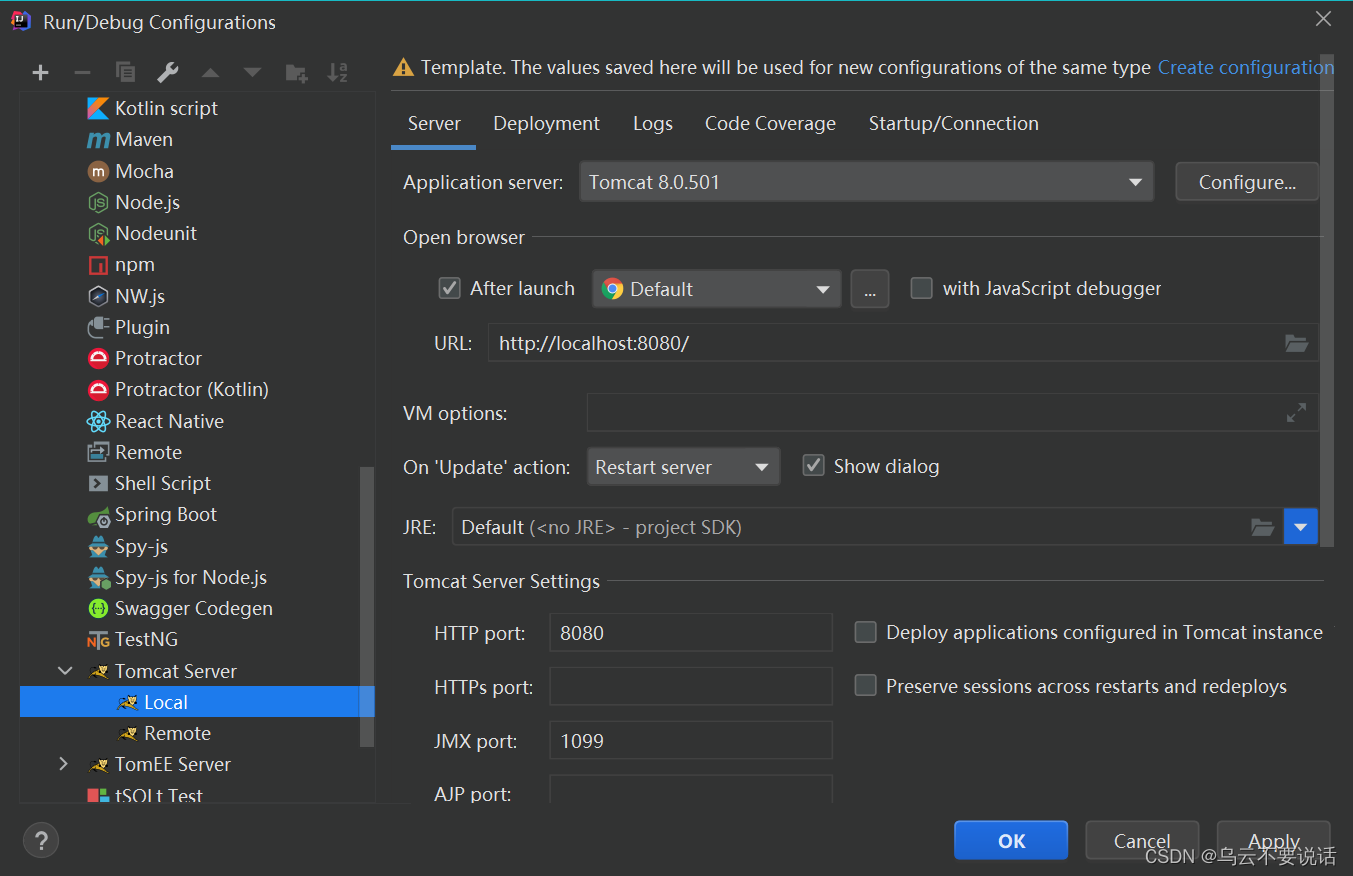This screenshot has height=876, width=1353.
Task: Click the Apply button
Action: (1274, 841)
